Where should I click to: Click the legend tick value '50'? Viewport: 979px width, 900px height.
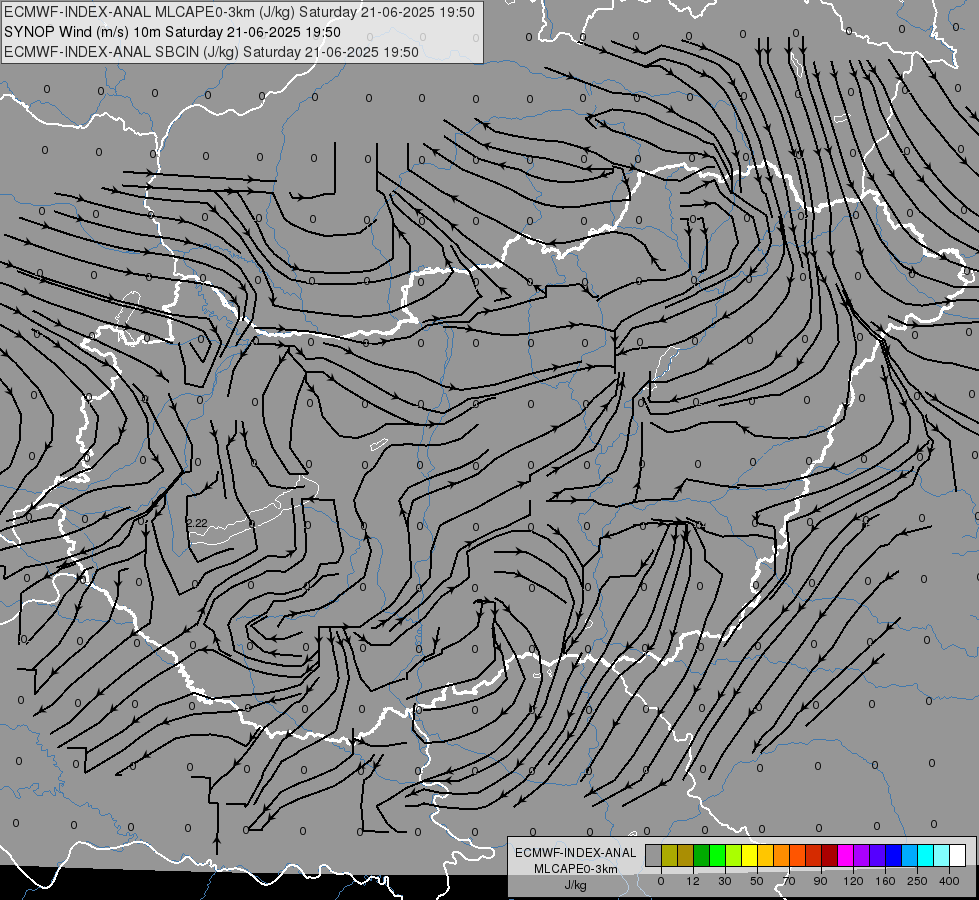(x=757, y=881)
